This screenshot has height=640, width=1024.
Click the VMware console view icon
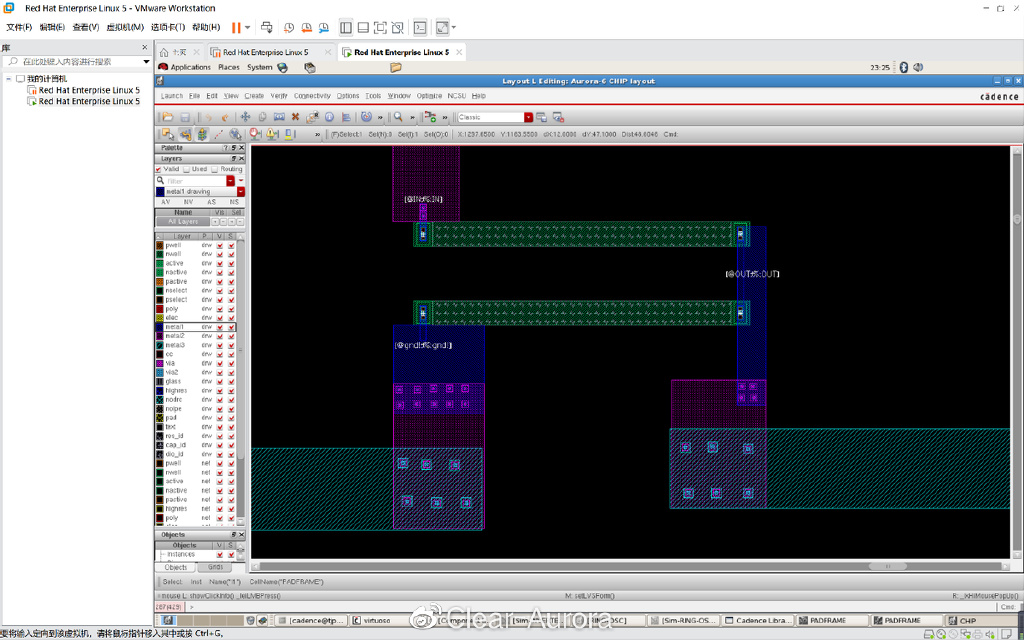point(420,27)
